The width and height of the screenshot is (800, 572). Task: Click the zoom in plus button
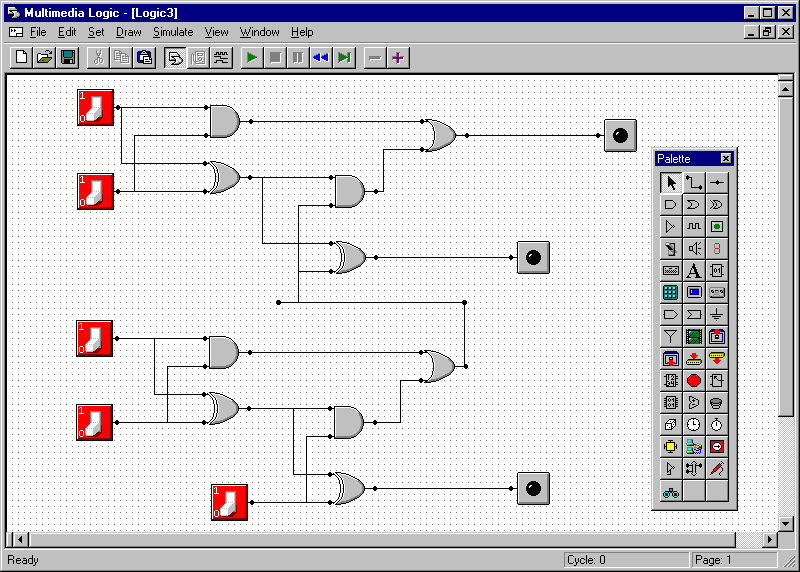click(x=398, y=57)
